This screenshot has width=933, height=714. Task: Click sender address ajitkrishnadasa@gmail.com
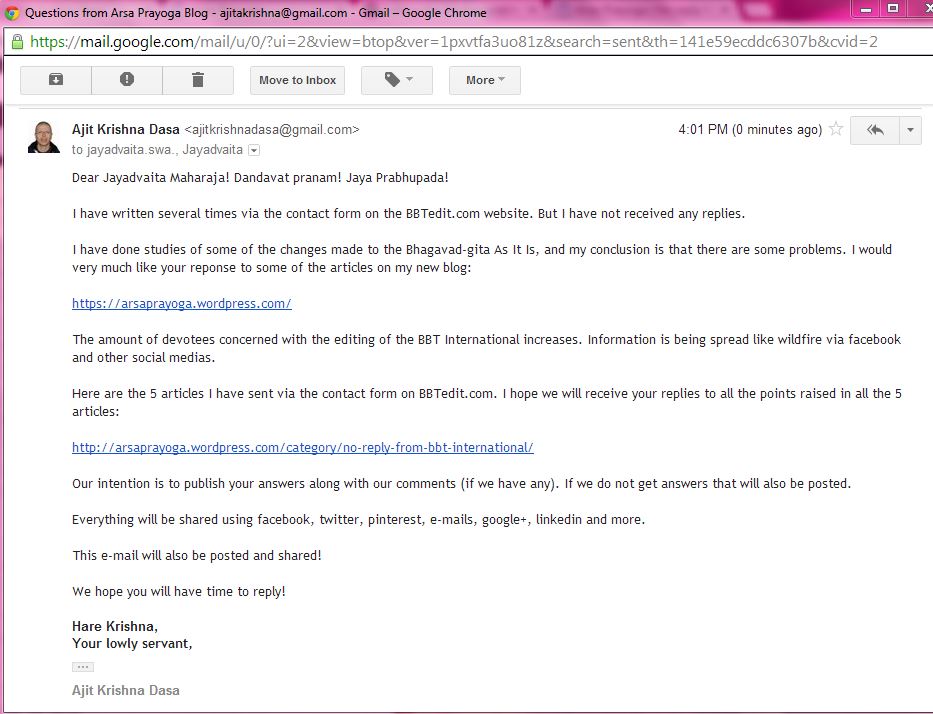click(272, 129)
